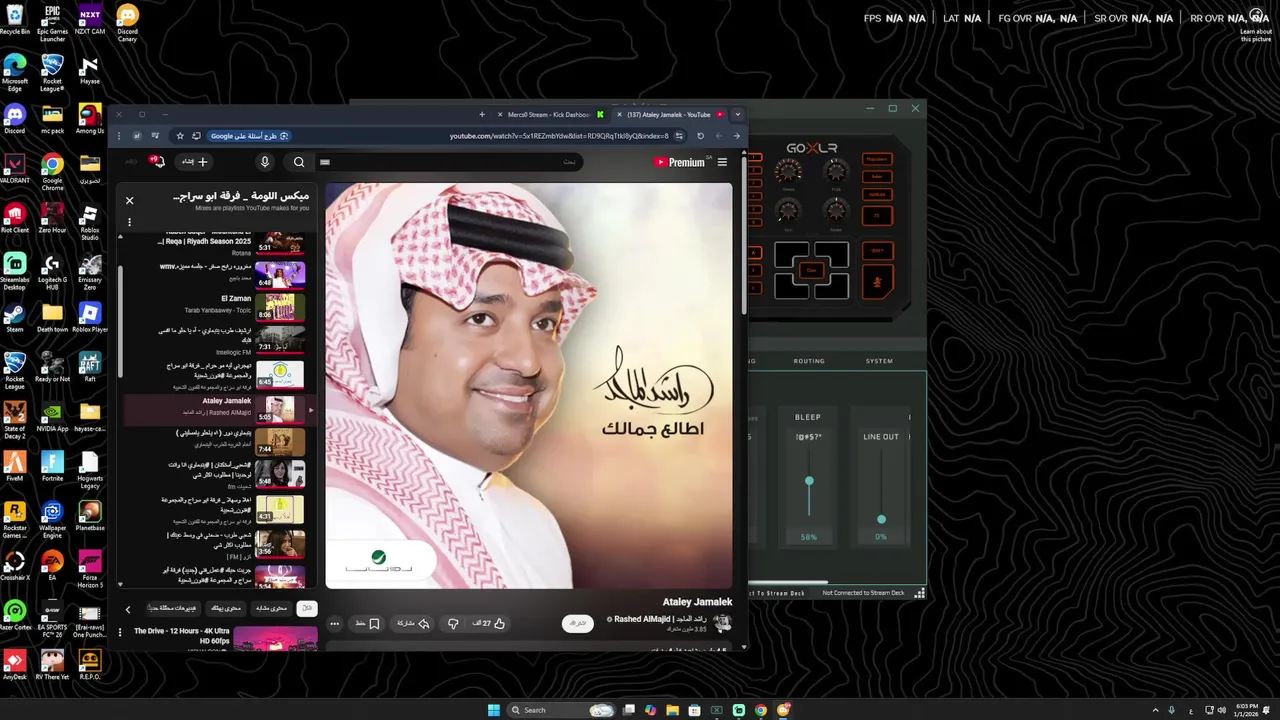Click the Windows taskbar Search box
Image resolution: width=1280 pixels, height=720 pixels.
point(562,710)
